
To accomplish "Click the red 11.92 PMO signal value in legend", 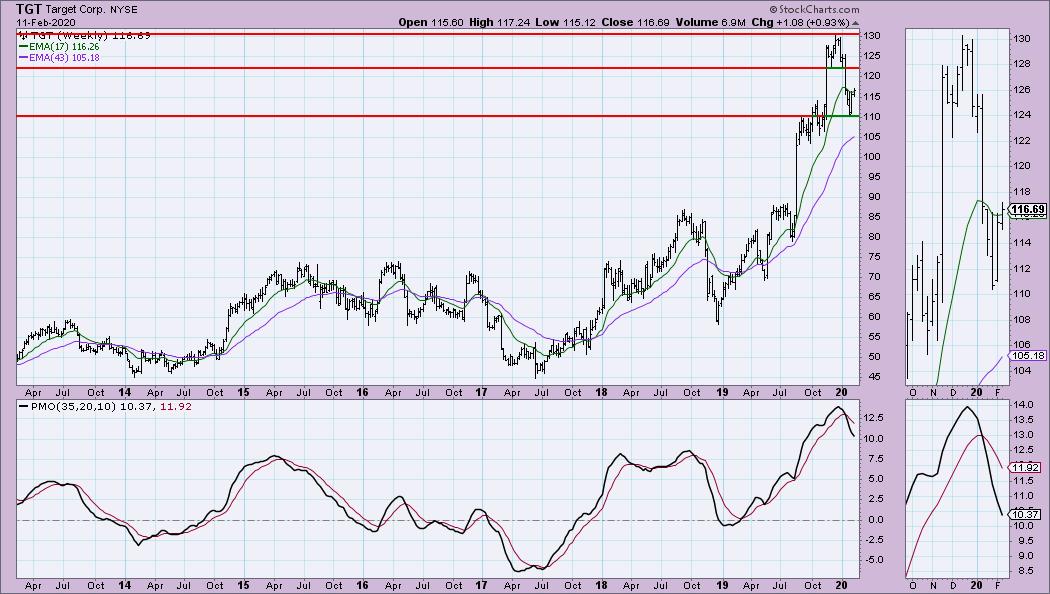I will coord(176,406).
